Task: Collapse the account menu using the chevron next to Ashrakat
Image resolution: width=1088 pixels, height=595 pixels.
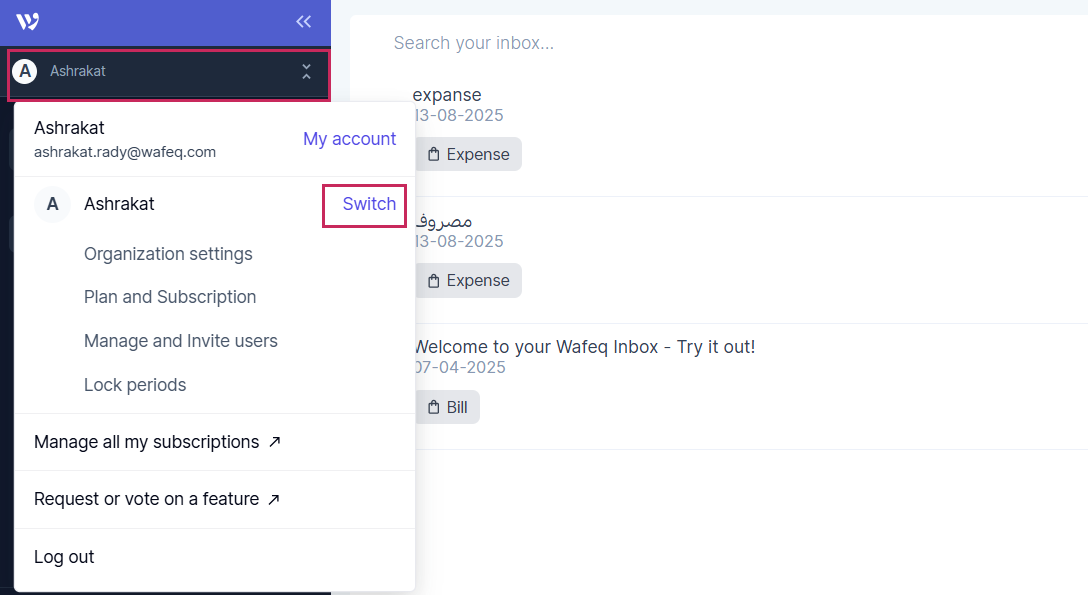Action: coord(306,71)
